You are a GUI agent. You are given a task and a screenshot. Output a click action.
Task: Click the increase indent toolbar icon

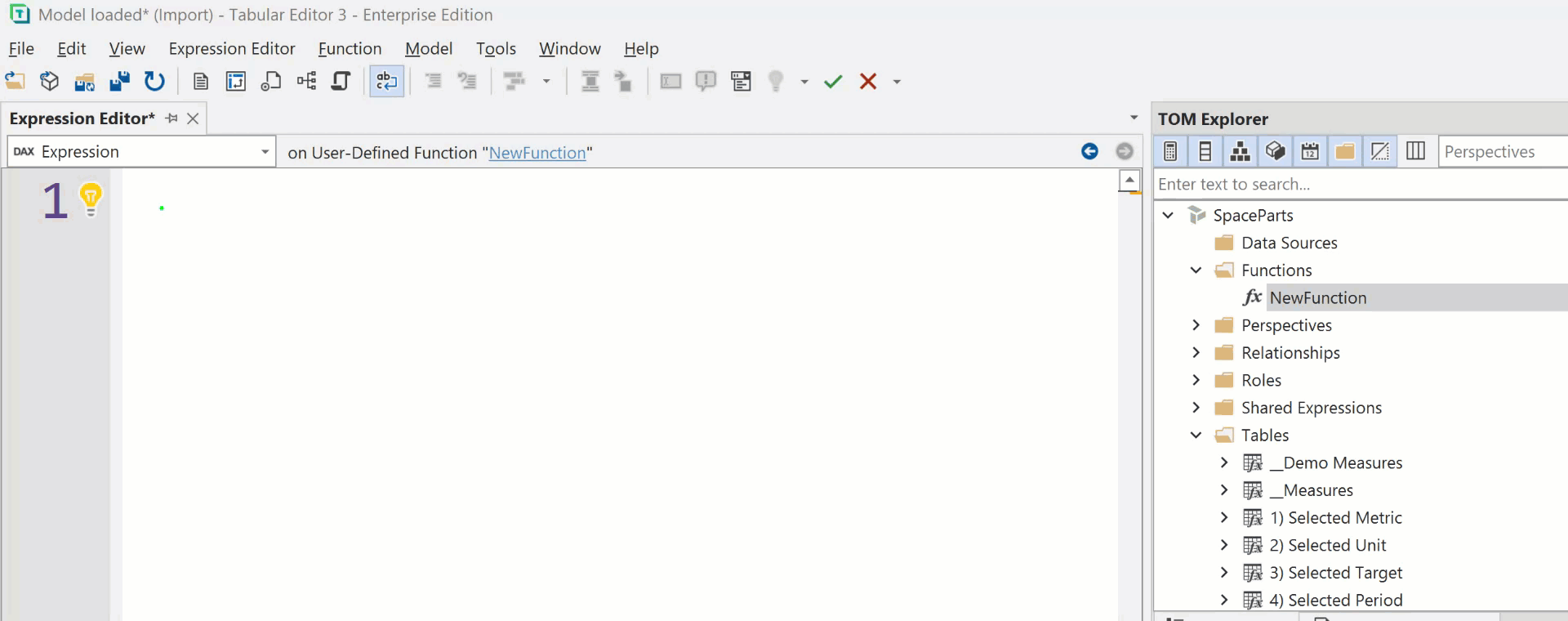pos(433,81)
